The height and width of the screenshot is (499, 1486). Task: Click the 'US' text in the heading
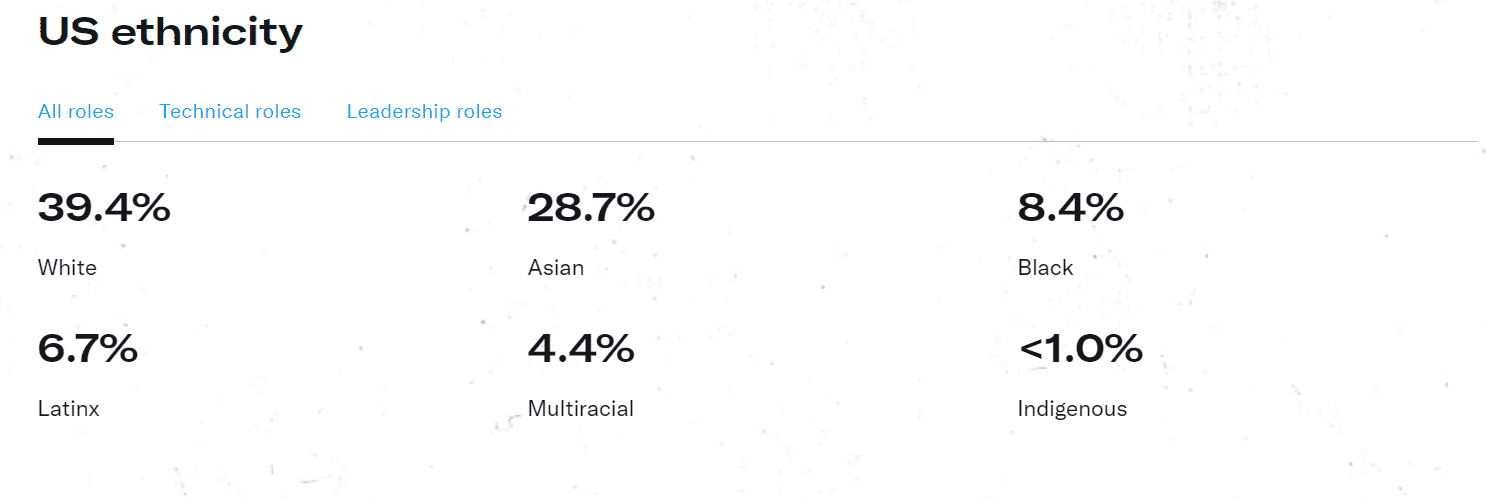coord(67,33)
